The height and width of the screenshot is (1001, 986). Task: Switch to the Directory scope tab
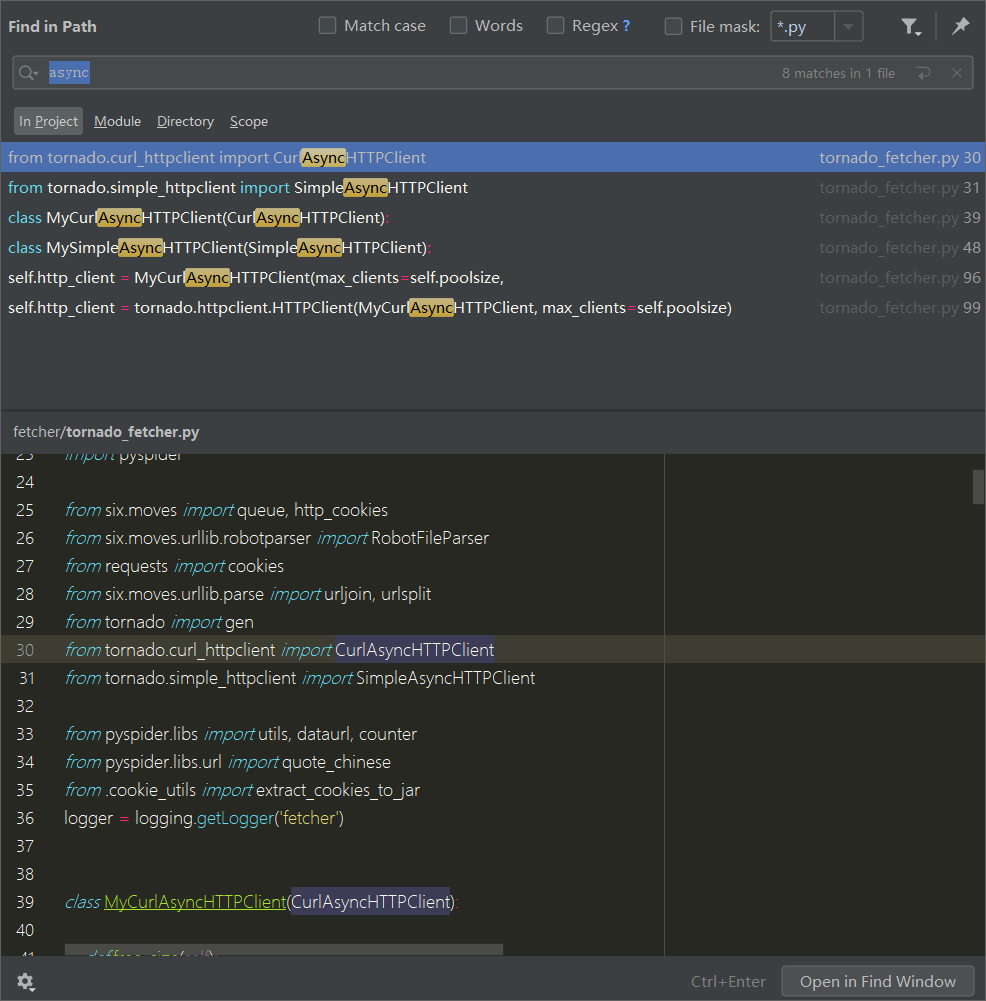[x=185, y=121]
